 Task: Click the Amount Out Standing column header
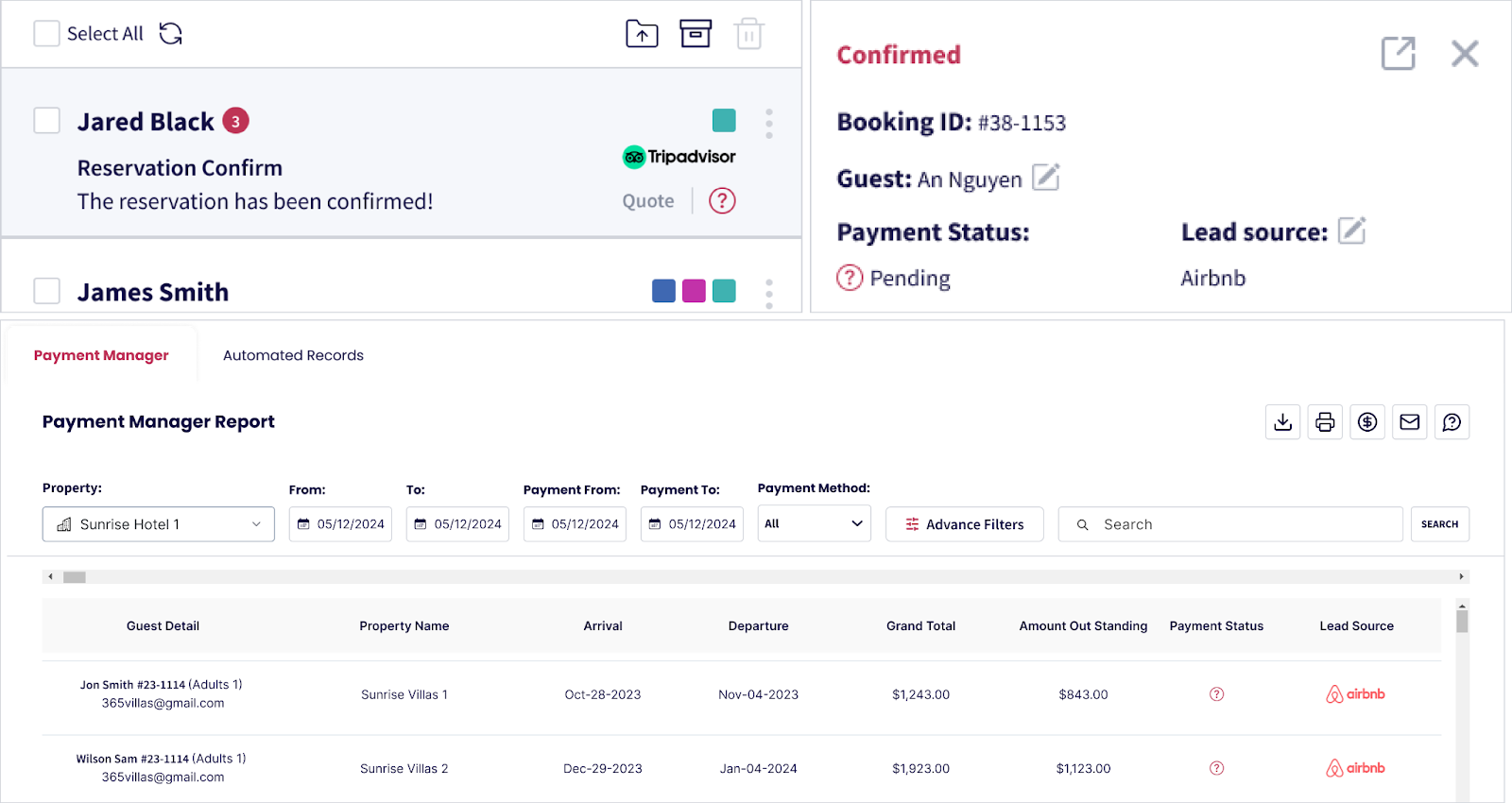click(x=1083, y=626)
